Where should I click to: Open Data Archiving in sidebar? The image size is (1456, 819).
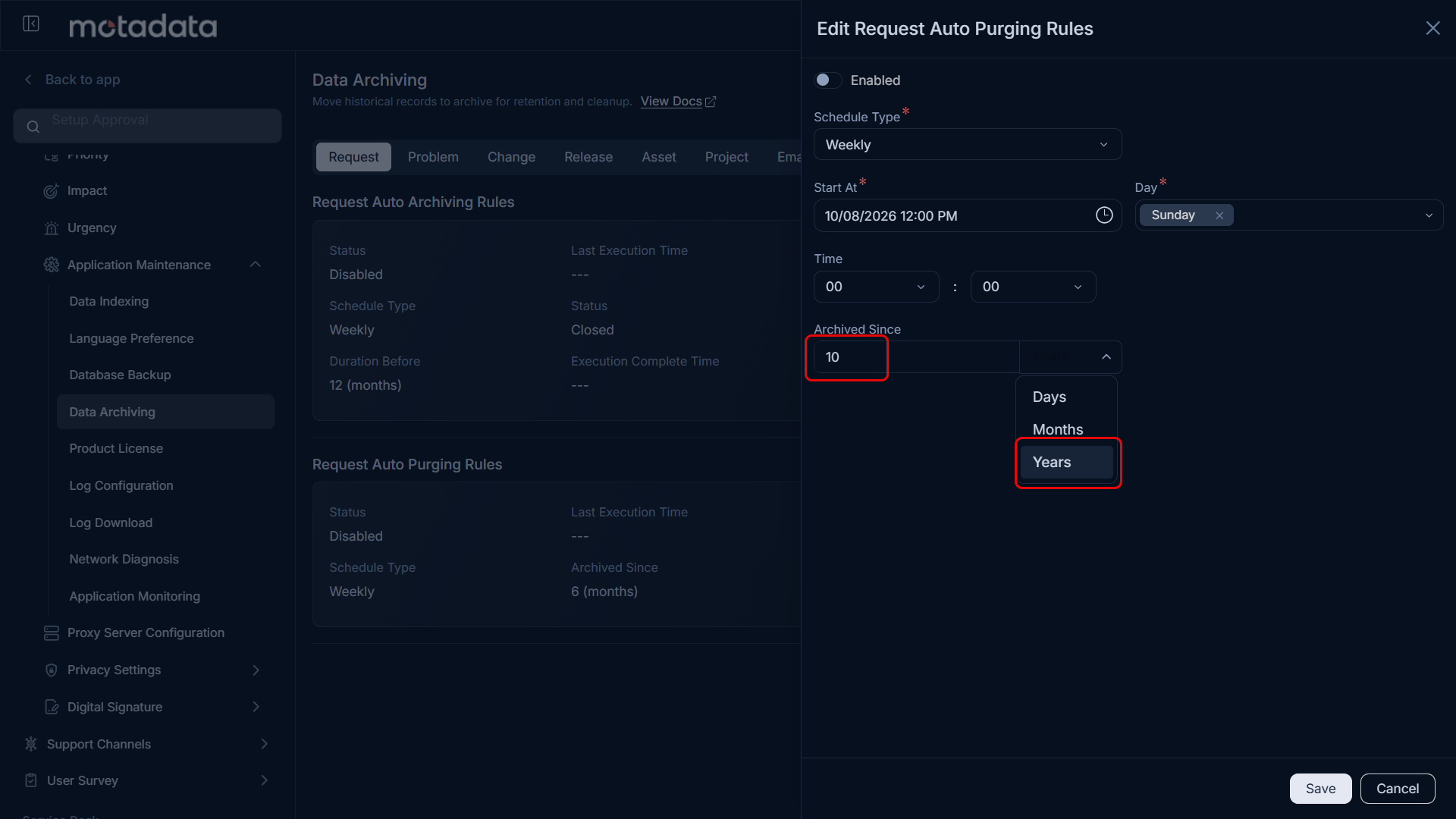click(x=165, y=412)
